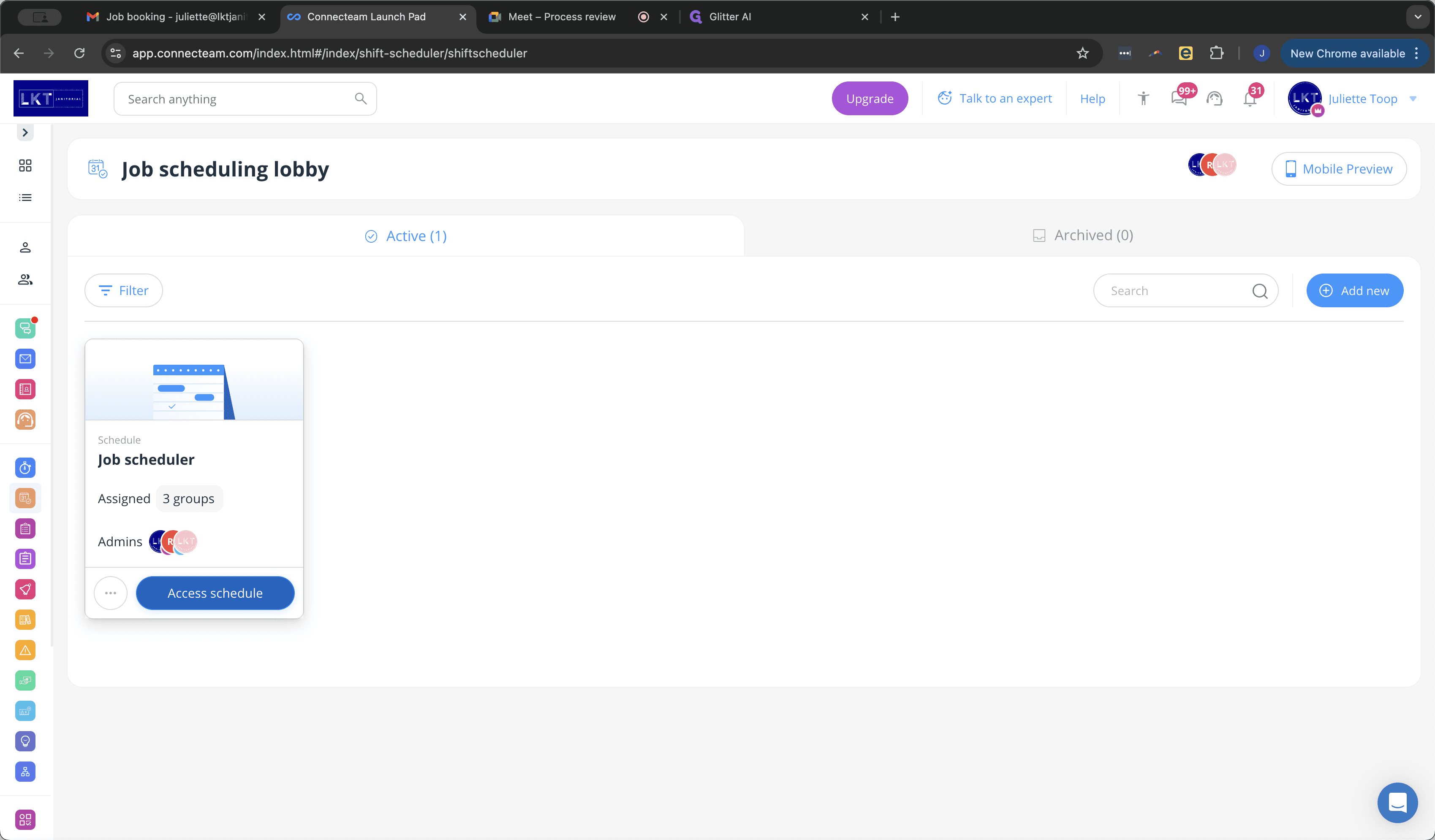
Task: Click the Access schedule button
Action: (x=215, y=593)
